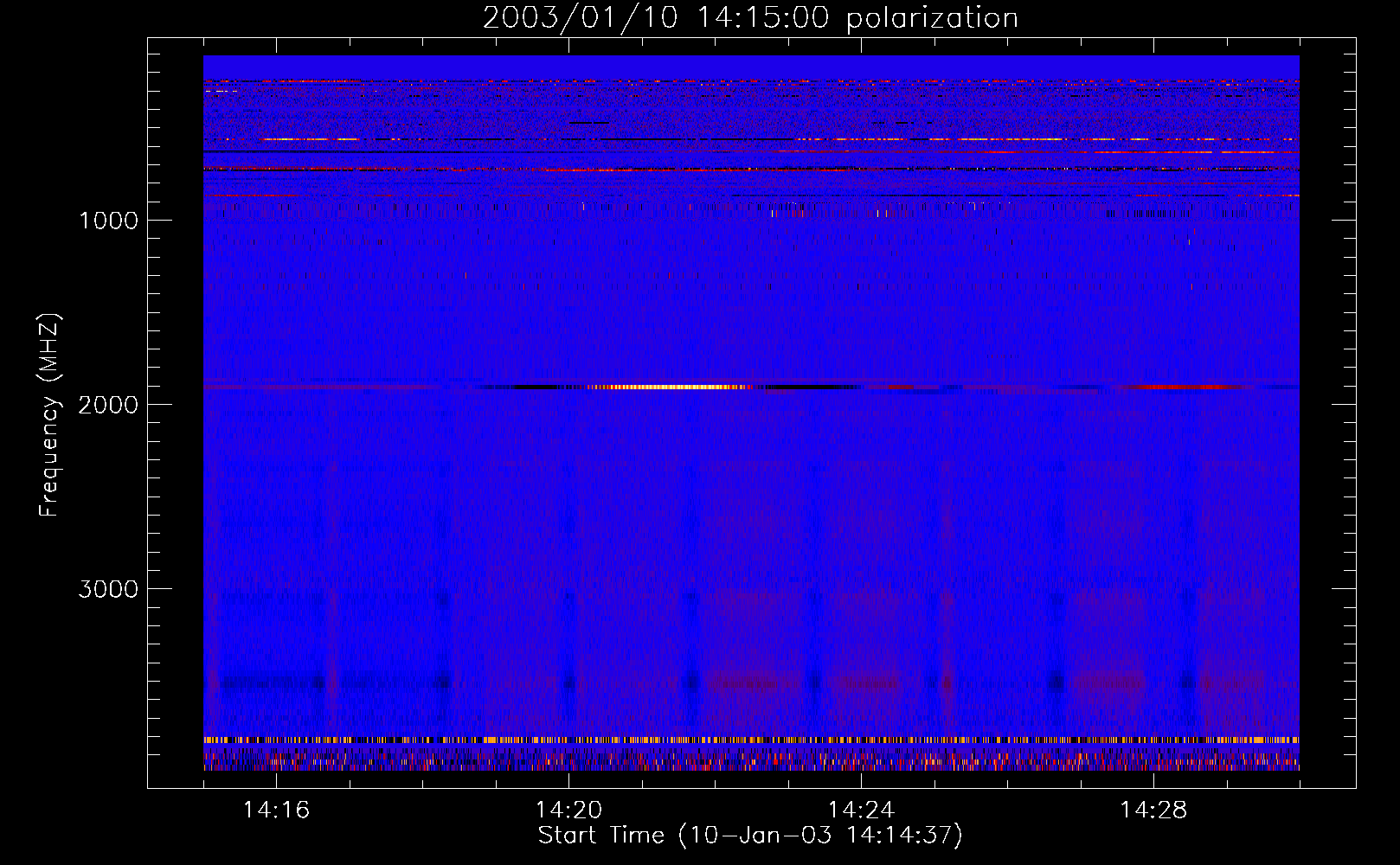Click the "Start Time (10-Jan-03 14:14:37)" label
The height and width of the screenshot is (865, 1400).
point(750,836)
